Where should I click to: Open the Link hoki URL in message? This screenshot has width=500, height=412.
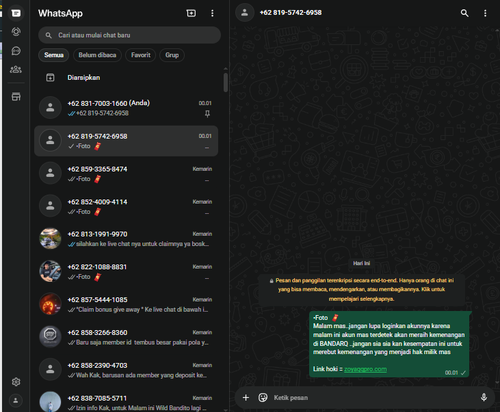click(x=365, y=369)
